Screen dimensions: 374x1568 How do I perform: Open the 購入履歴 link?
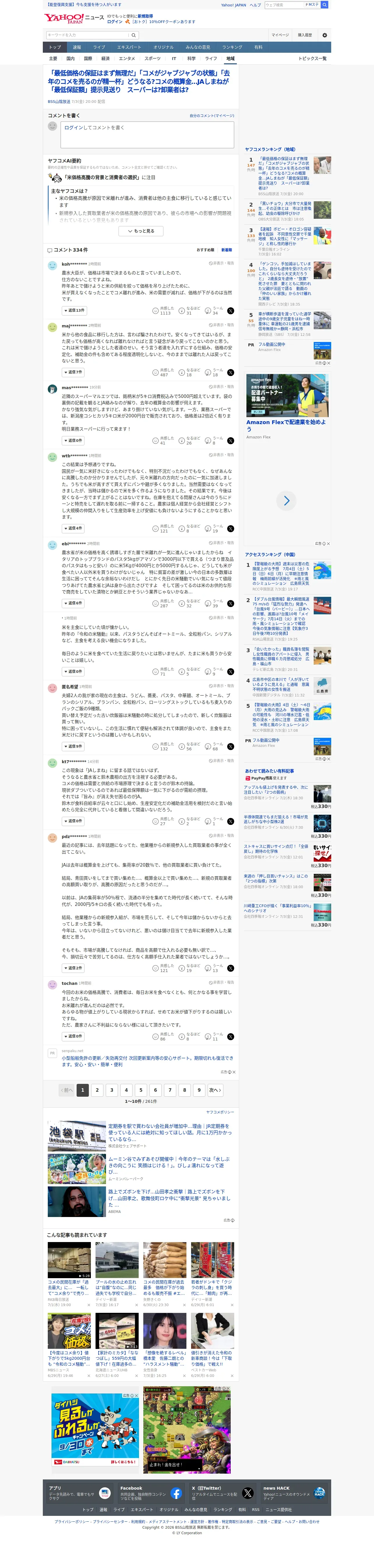click(x=305, y=35)
